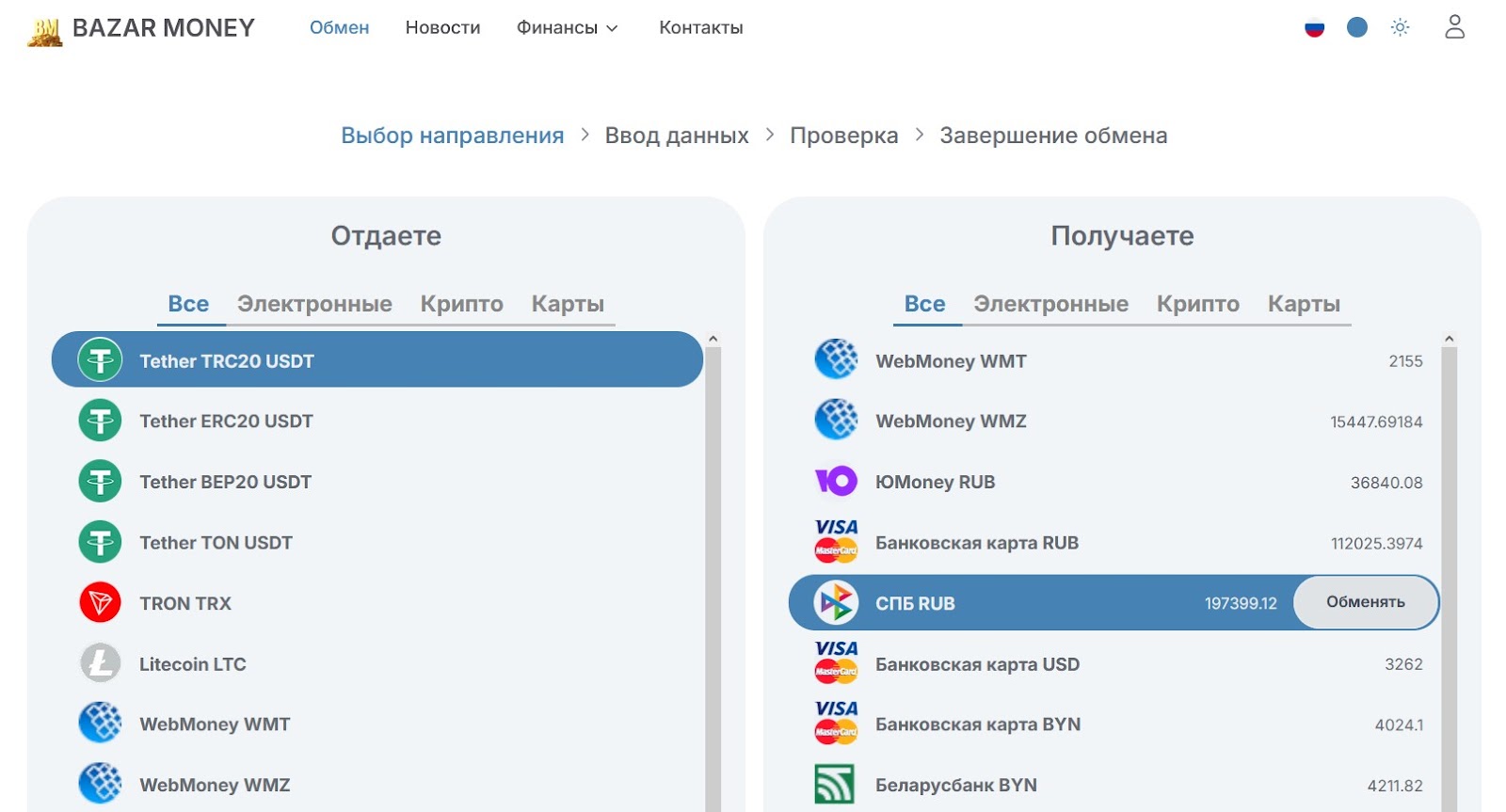Image resolution: width=1506 pixels, height=812 pixels.
Task: Select Все tab under Отдаете
Action: pos(188,304)
